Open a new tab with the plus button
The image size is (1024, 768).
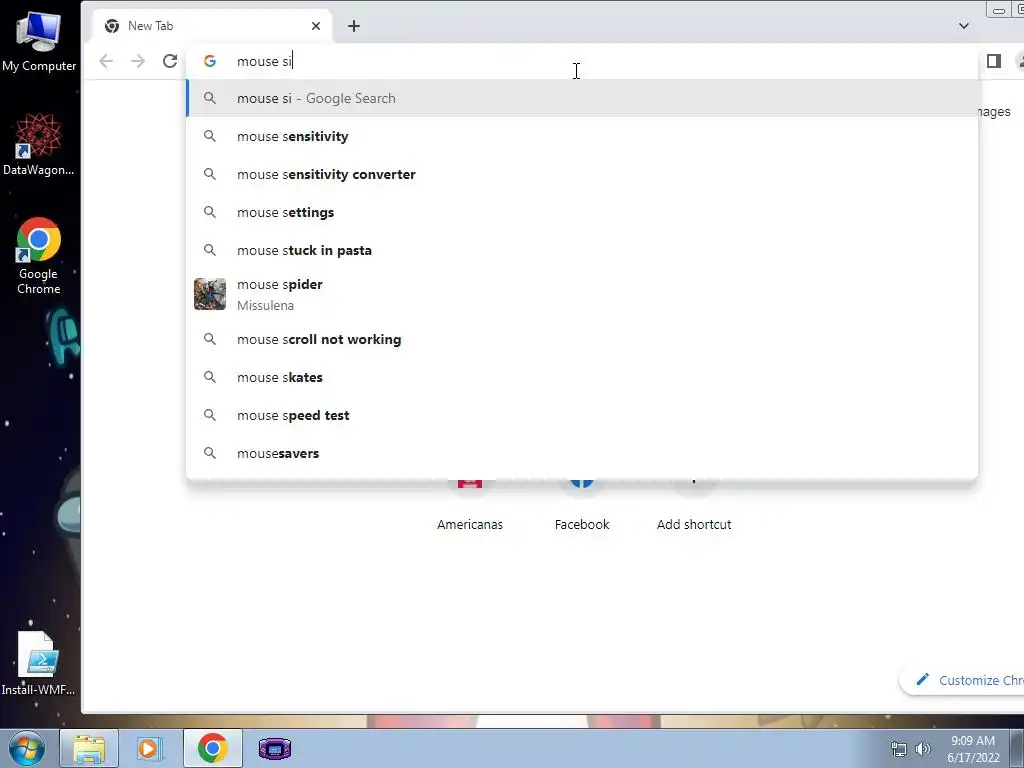click(x=354, y=26)
